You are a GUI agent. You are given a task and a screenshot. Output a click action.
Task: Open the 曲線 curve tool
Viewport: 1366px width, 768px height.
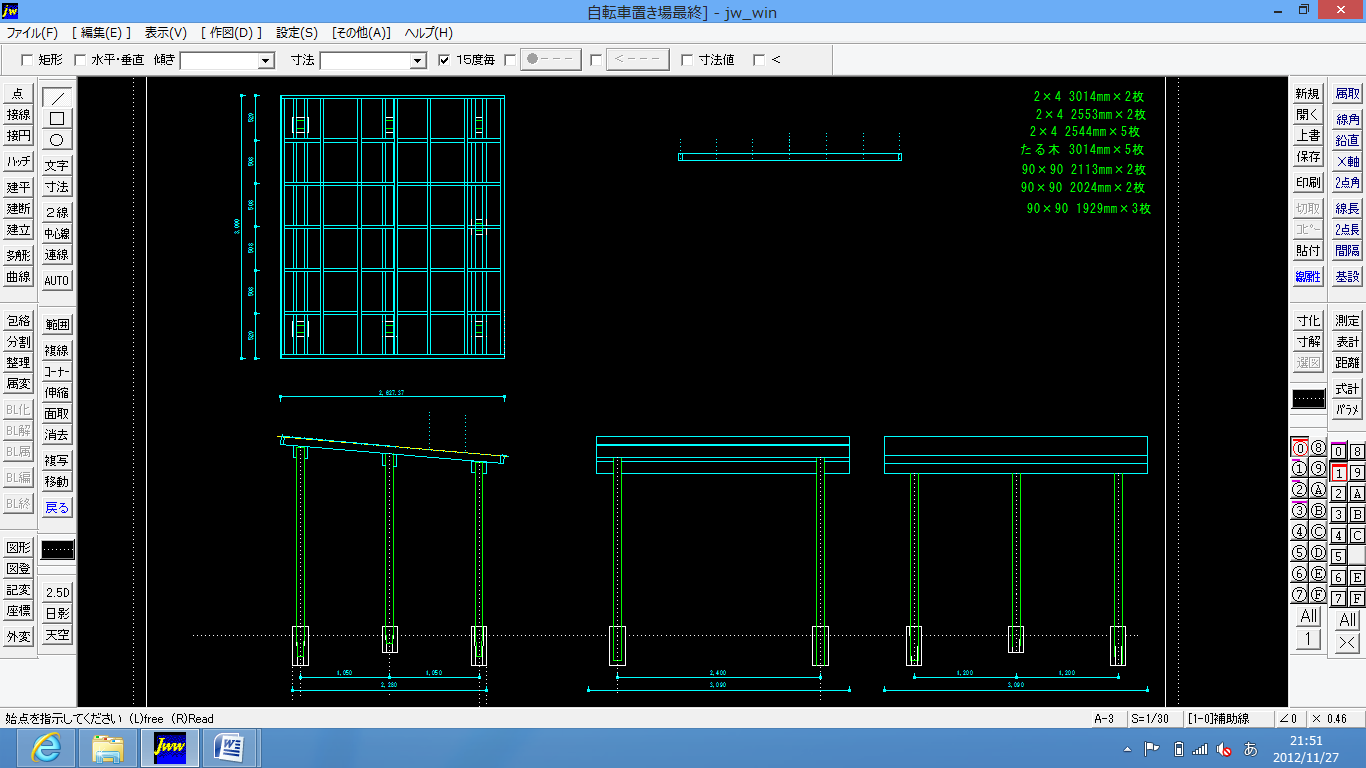coord(18,277)
